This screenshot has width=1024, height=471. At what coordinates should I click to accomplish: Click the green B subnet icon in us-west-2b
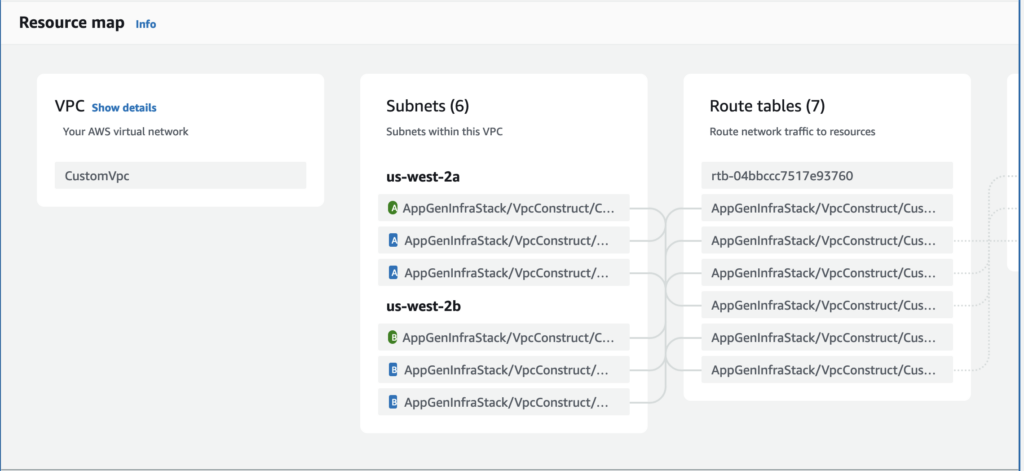click(x=393, y=338)
